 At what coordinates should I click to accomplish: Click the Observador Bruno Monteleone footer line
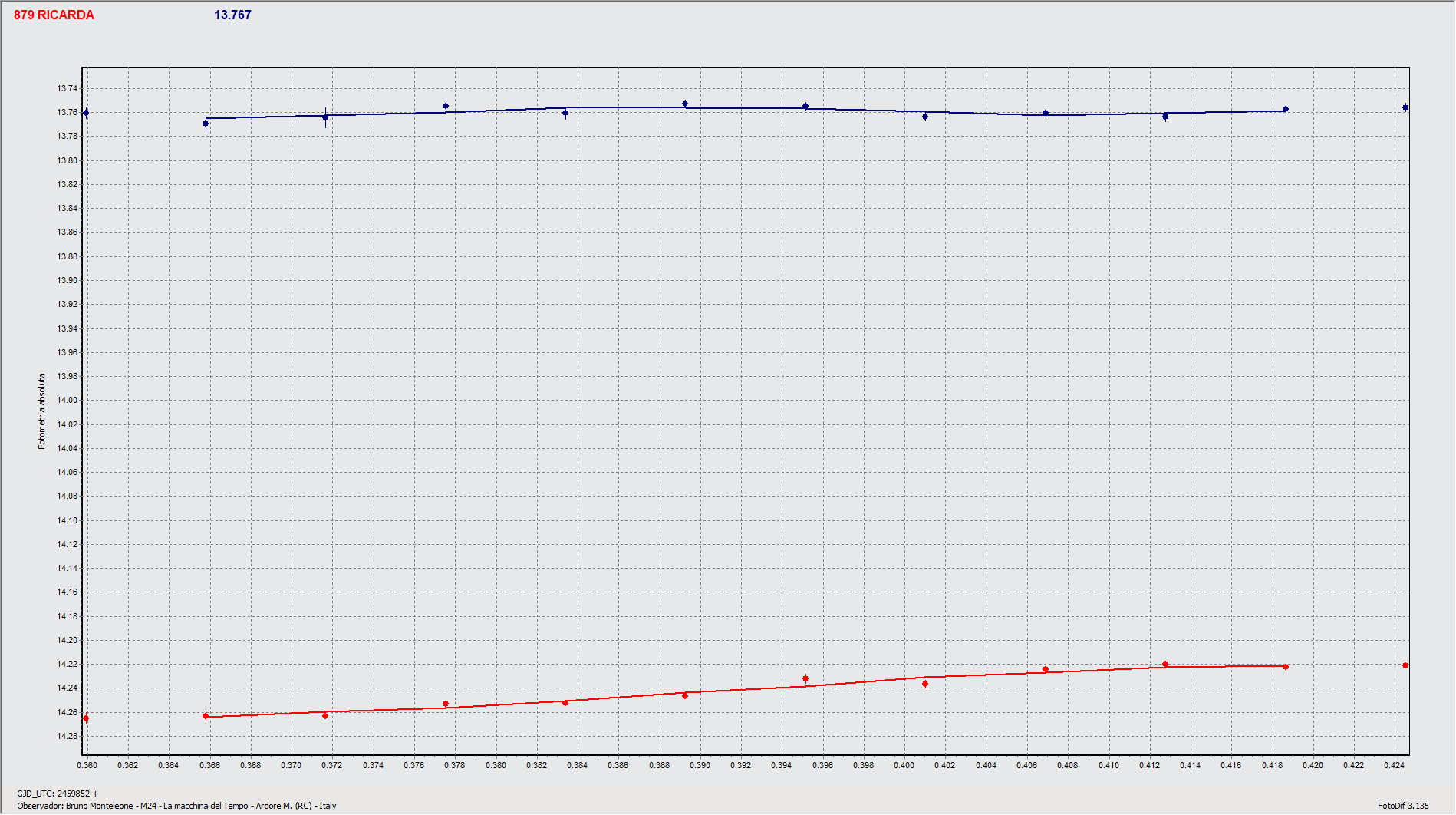click(176, 806)
